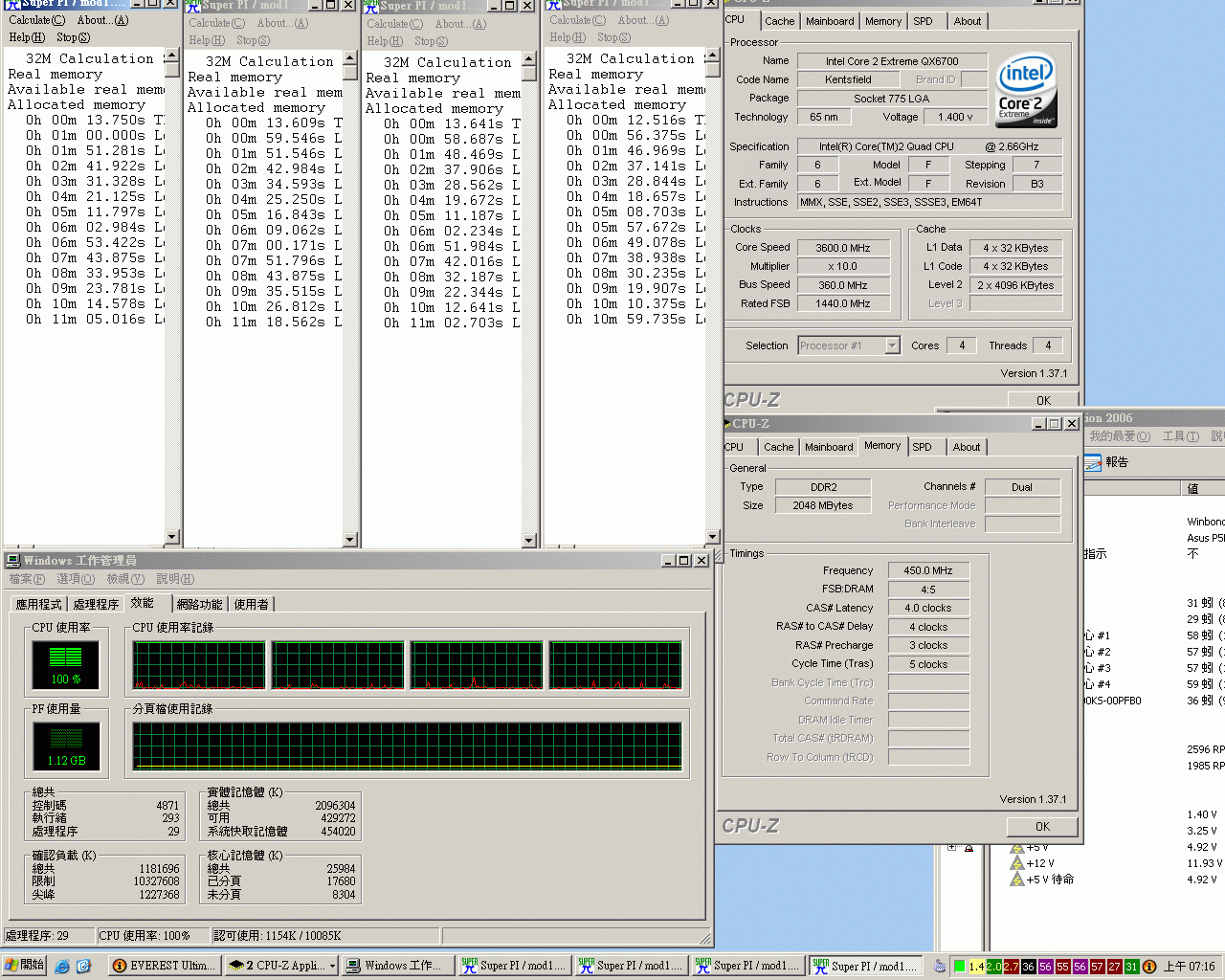Expand the EVEREST tree node plus box
1225x980 pixels.
tap(951, 847)
